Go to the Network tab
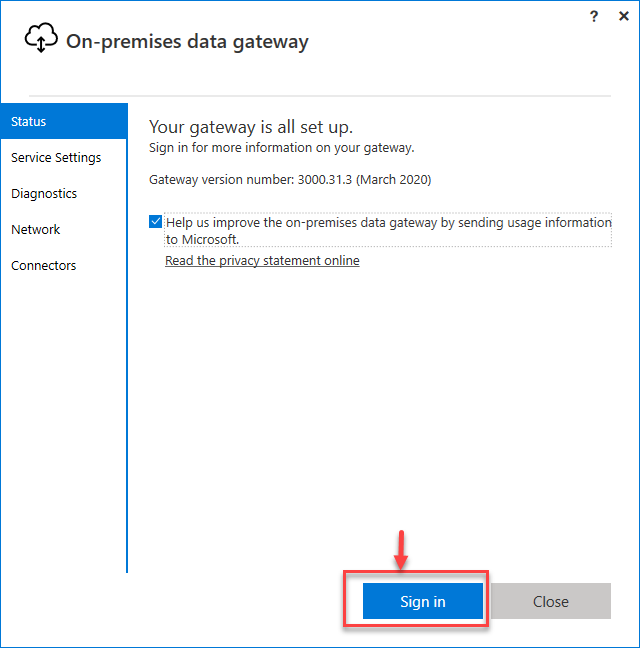 click(36, 230)
